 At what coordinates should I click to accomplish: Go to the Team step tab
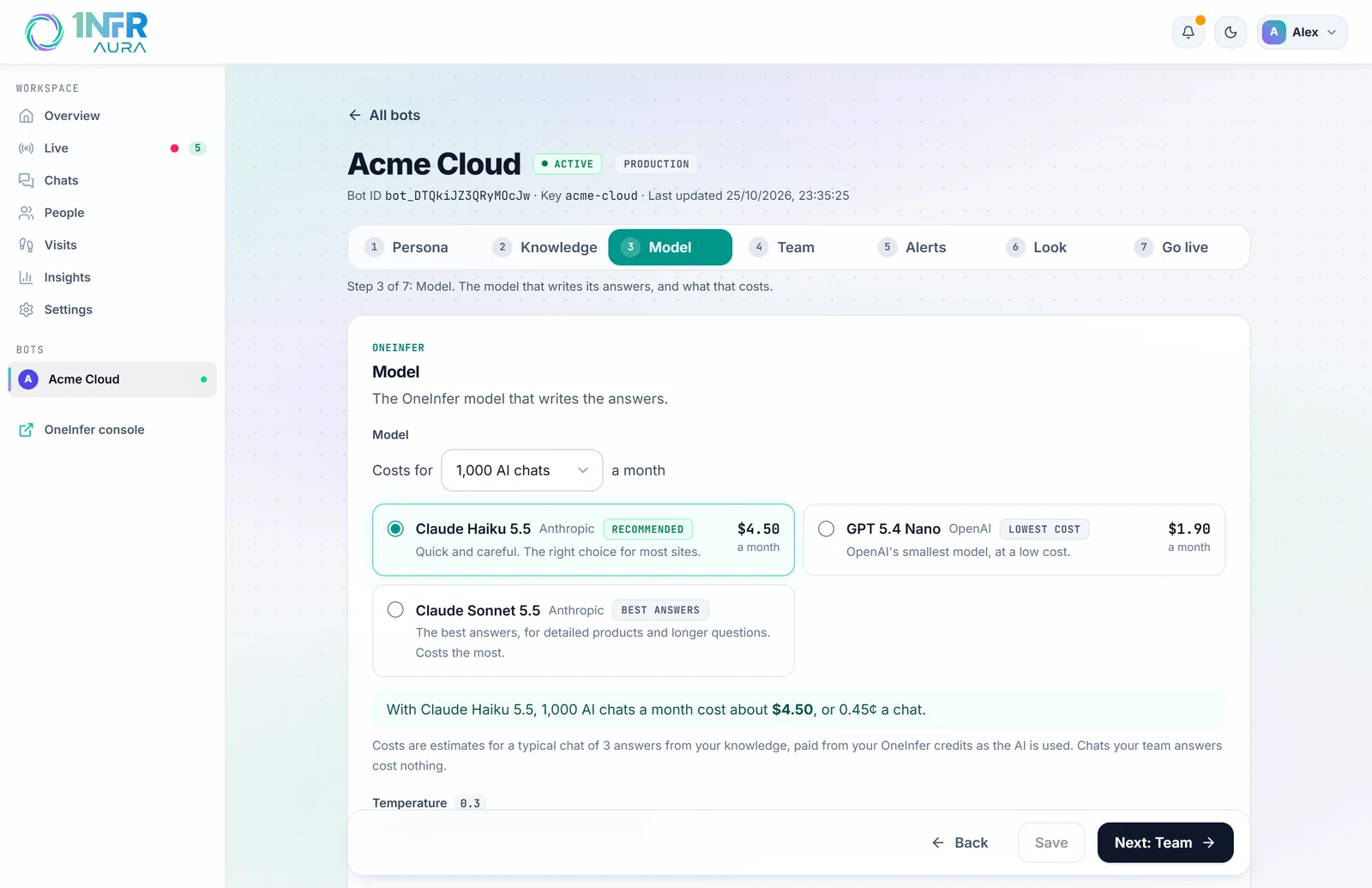tap(798, 247)
